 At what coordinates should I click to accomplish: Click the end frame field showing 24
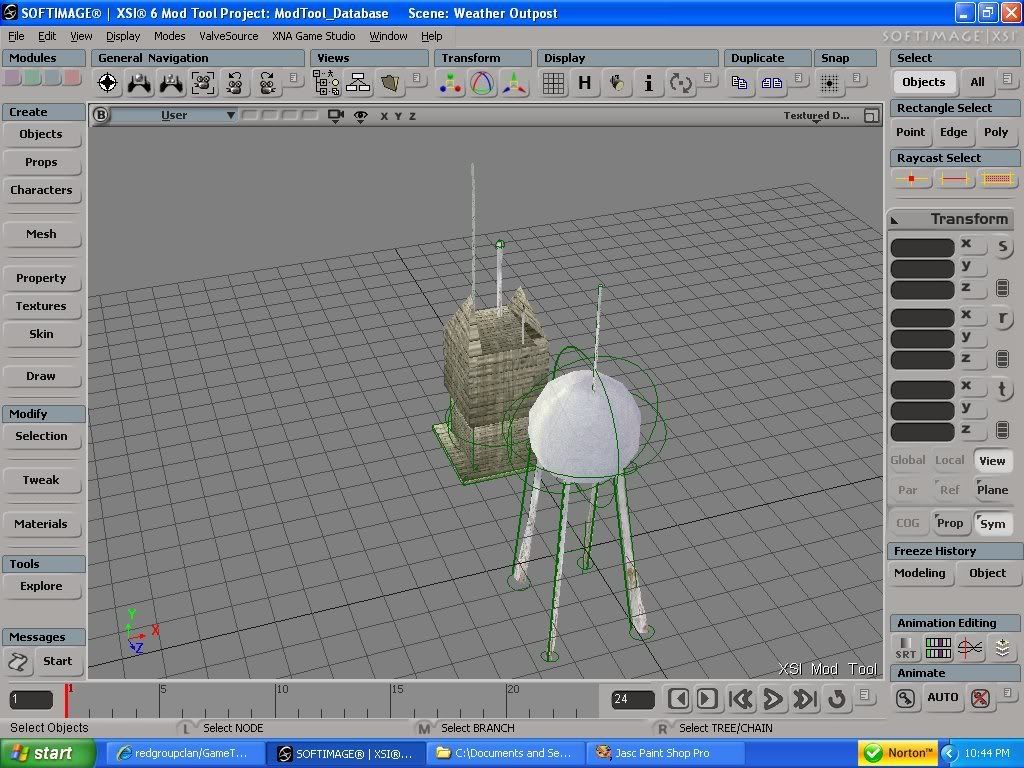click(633, 699)
